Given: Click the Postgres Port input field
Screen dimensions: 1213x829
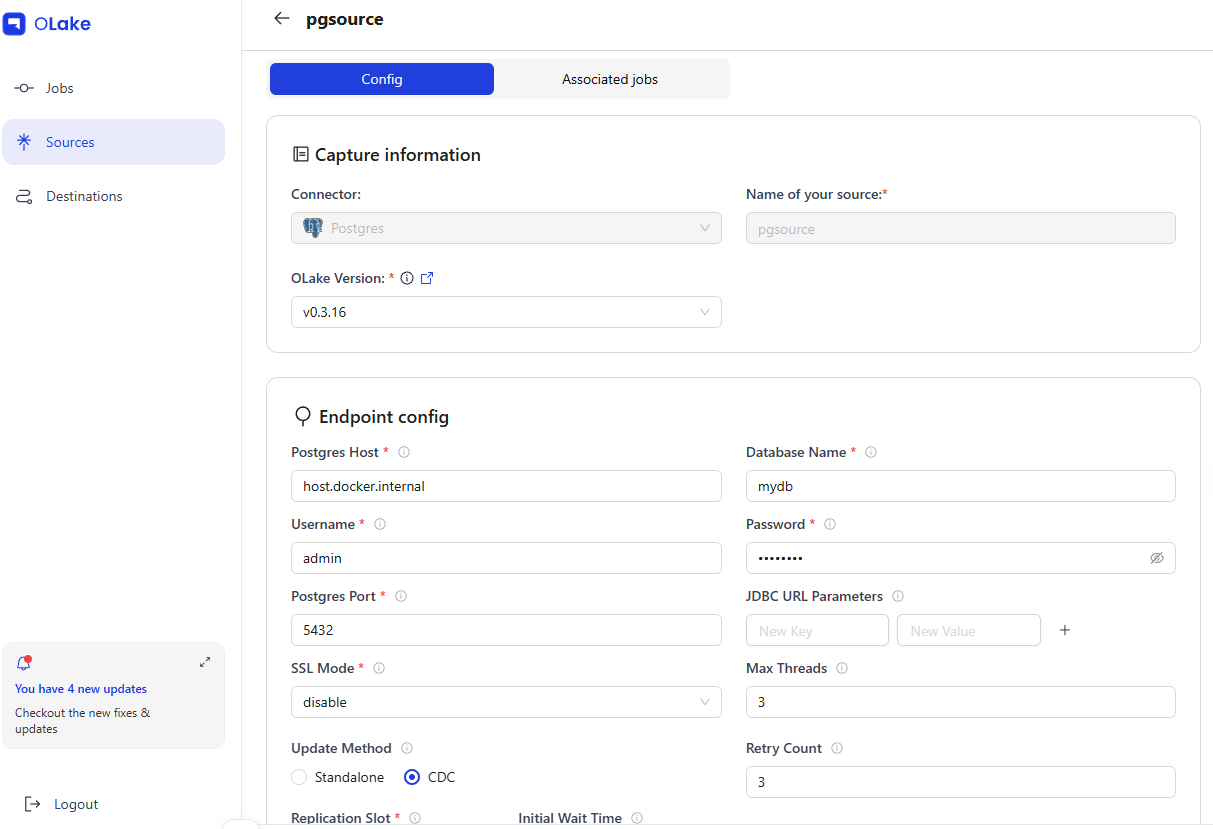Looking at the screenshot, I should (x=506, y=630).
